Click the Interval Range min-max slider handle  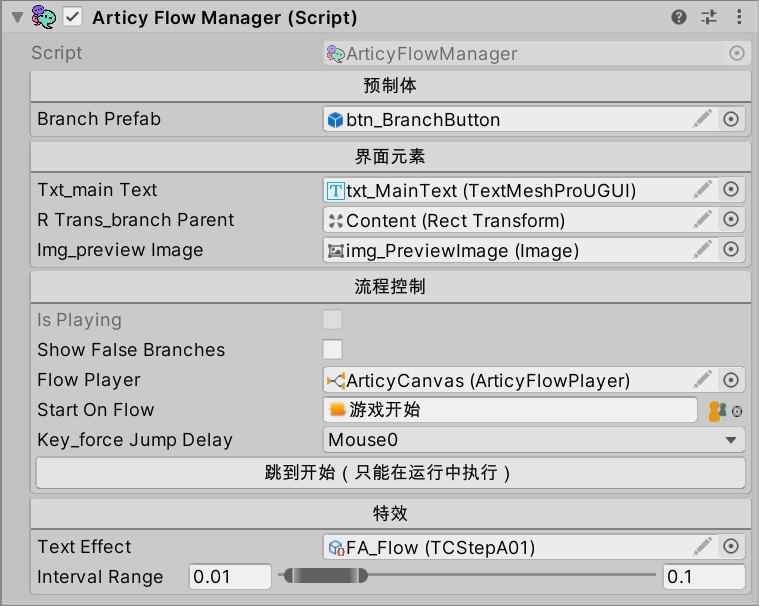click(325, 576)
